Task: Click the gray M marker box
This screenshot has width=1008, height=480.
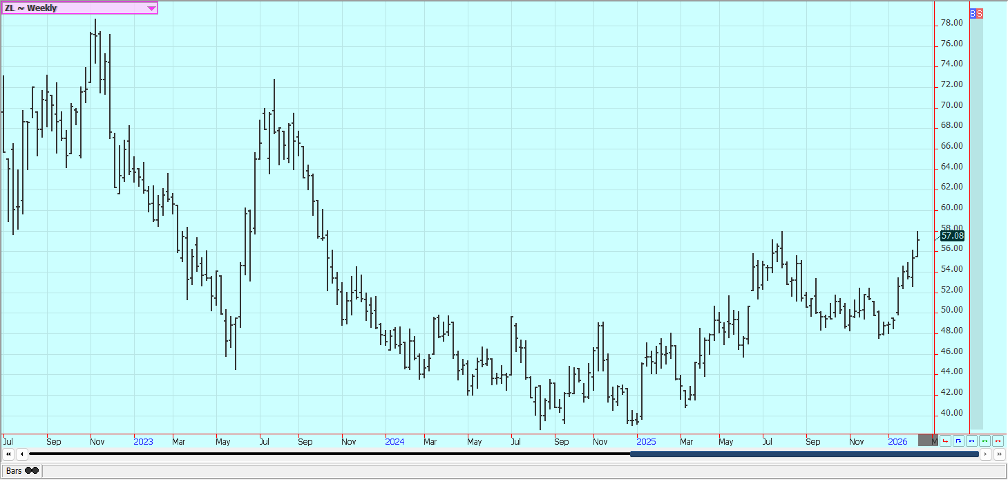Action: 928,440
